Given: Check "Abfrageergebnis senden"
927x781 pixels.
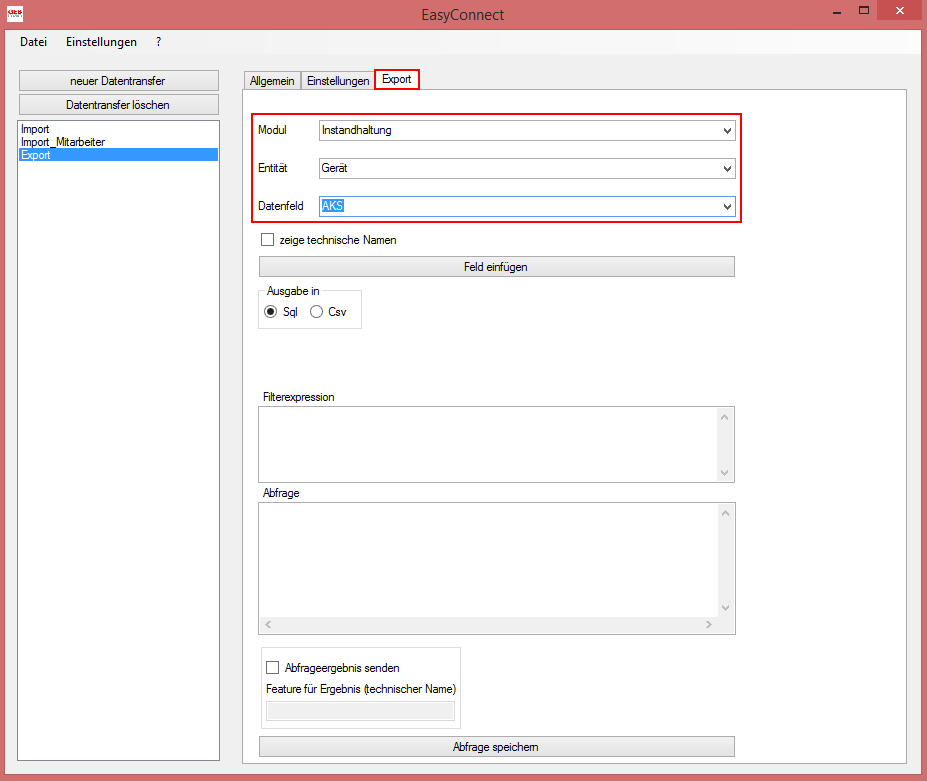Looking at the screenshot, I should tap(272, 667).
